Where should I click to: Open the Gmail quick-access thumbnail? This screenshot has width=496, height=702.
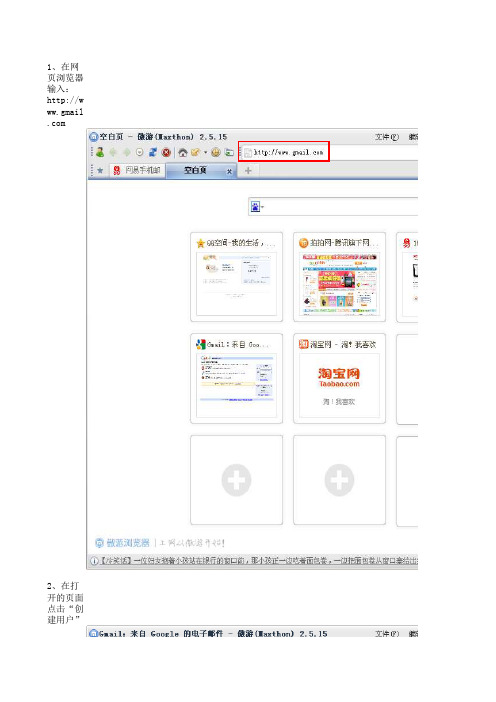tap(236, 385)
